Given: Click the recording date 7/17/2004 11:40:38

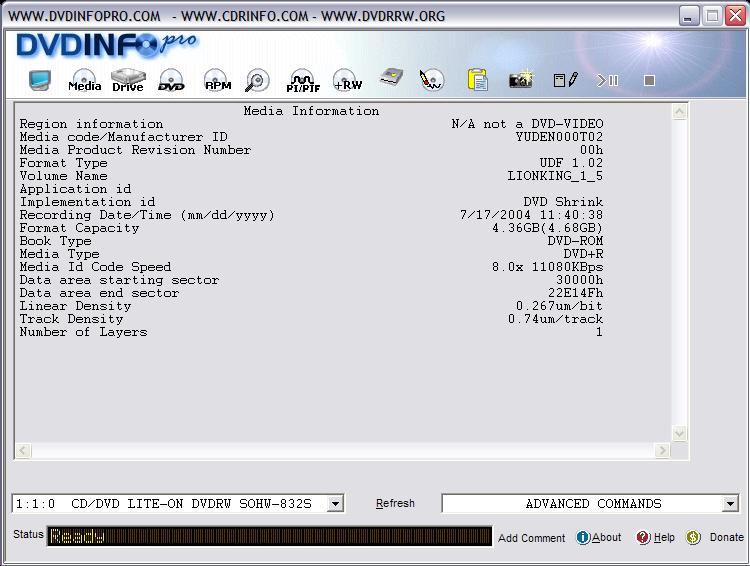Looking at the screenshot, I should tap(531, 215).
